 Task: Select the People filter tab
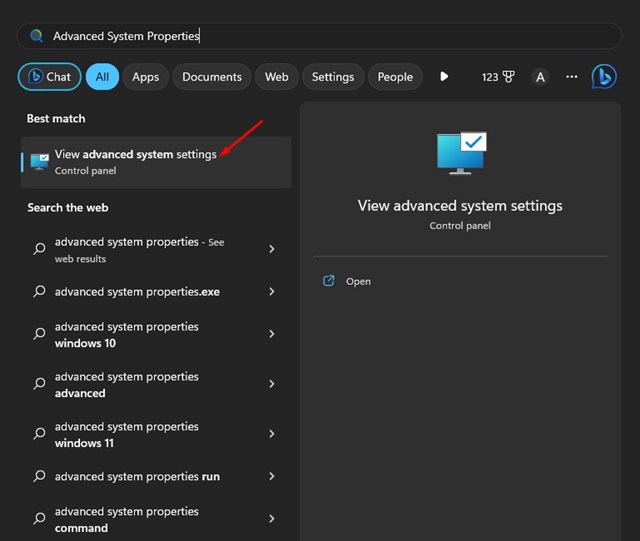coord(395,77)
